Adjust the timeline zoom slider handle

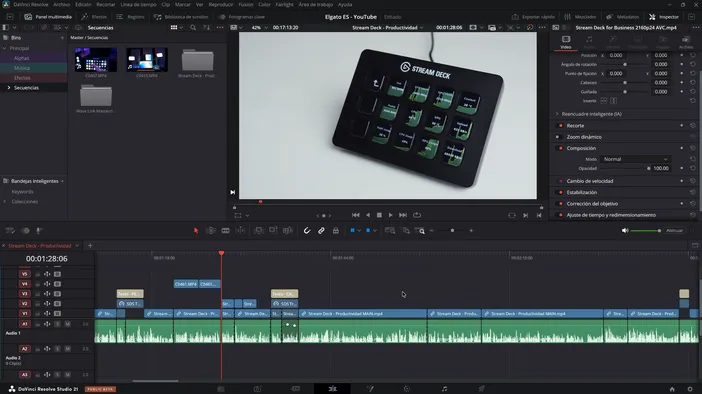[x=452, y=231]
